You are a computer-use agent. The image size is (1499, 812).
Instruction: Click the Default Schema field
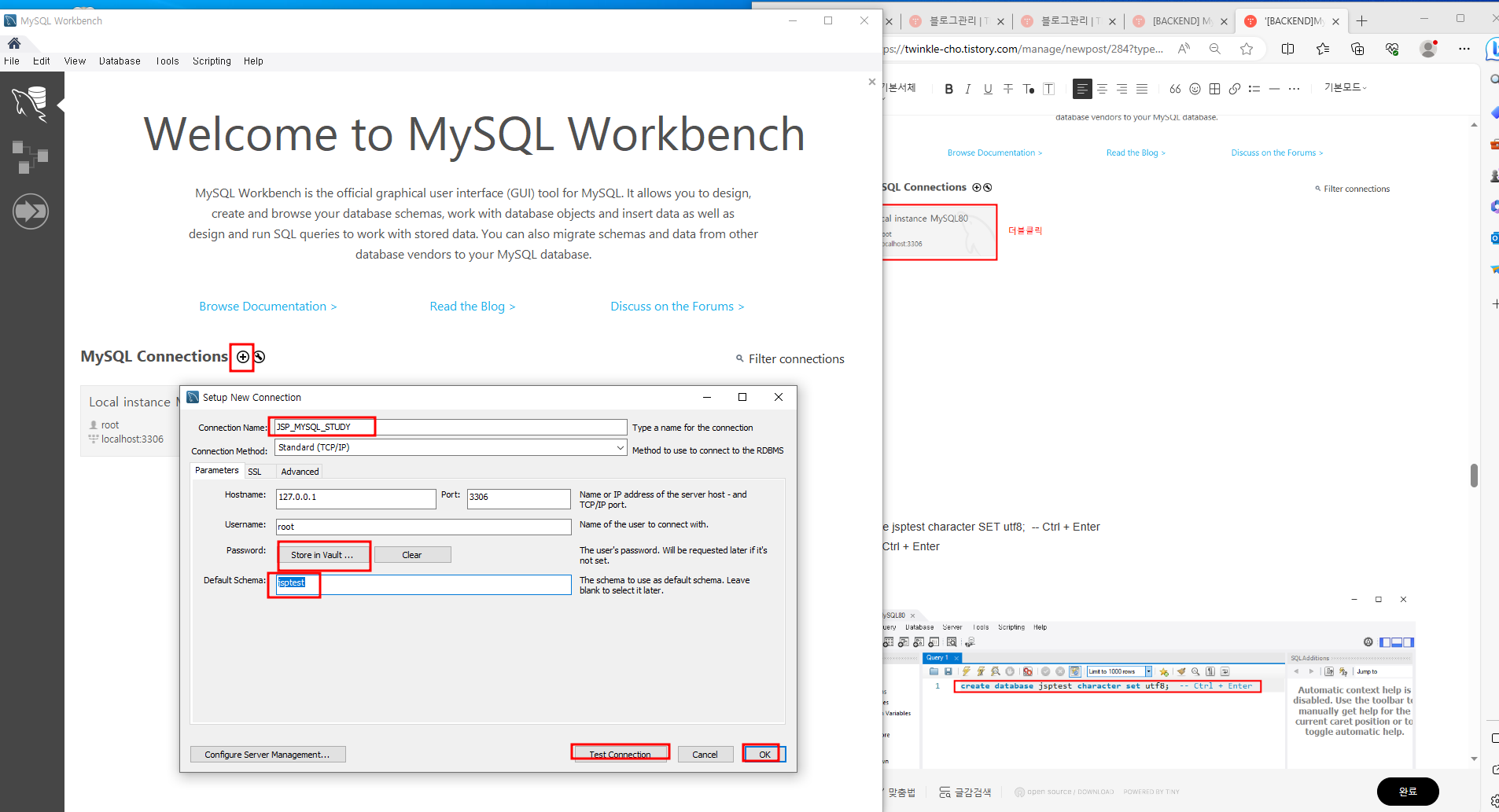[x=423, y=584]
